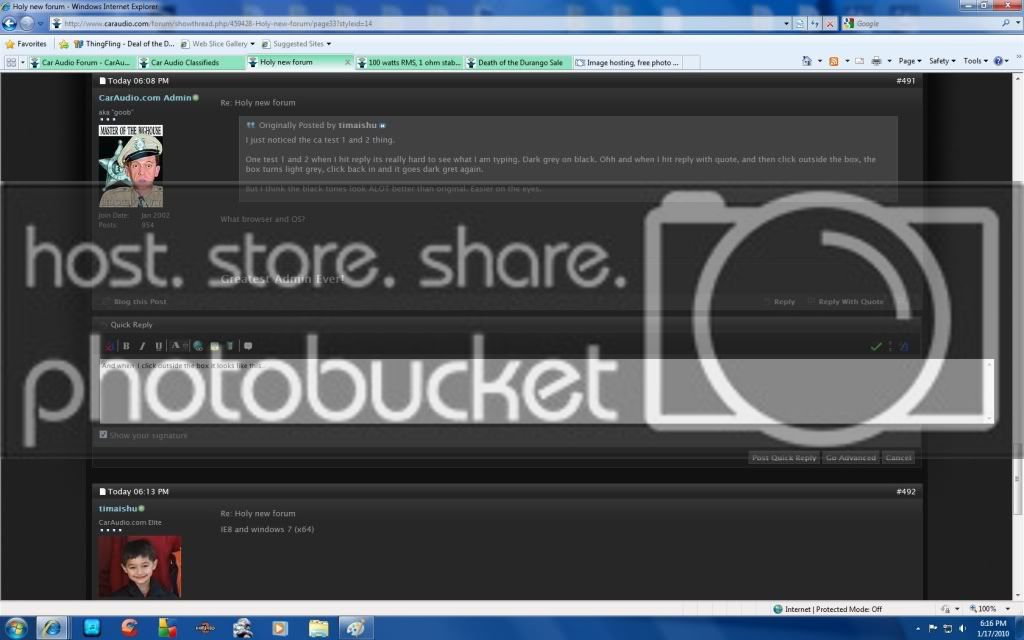This screenshot has height=640, width=1024.
Task: Click the search magnifier icon
Action: click(x=1006, y=23)
